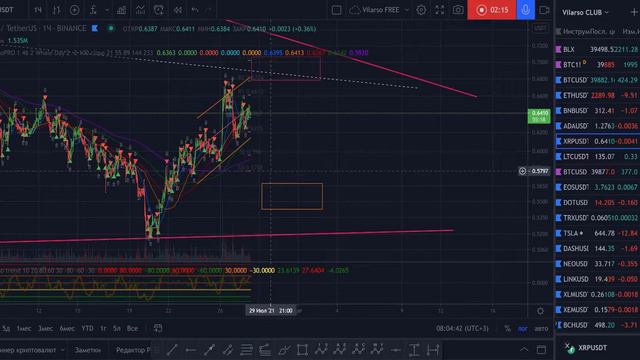Set range to YTD
The width and height of the screenshot is (640, 360).
click(87, 328)
